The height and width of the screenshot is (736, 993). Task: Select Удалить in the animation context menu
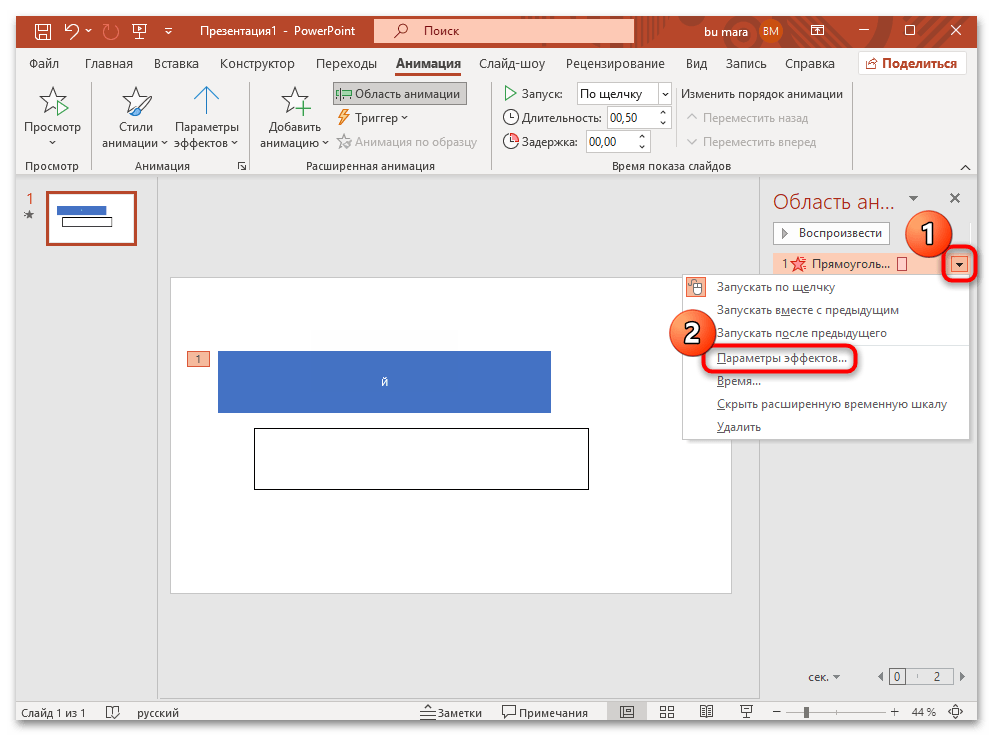coord(737,426)
